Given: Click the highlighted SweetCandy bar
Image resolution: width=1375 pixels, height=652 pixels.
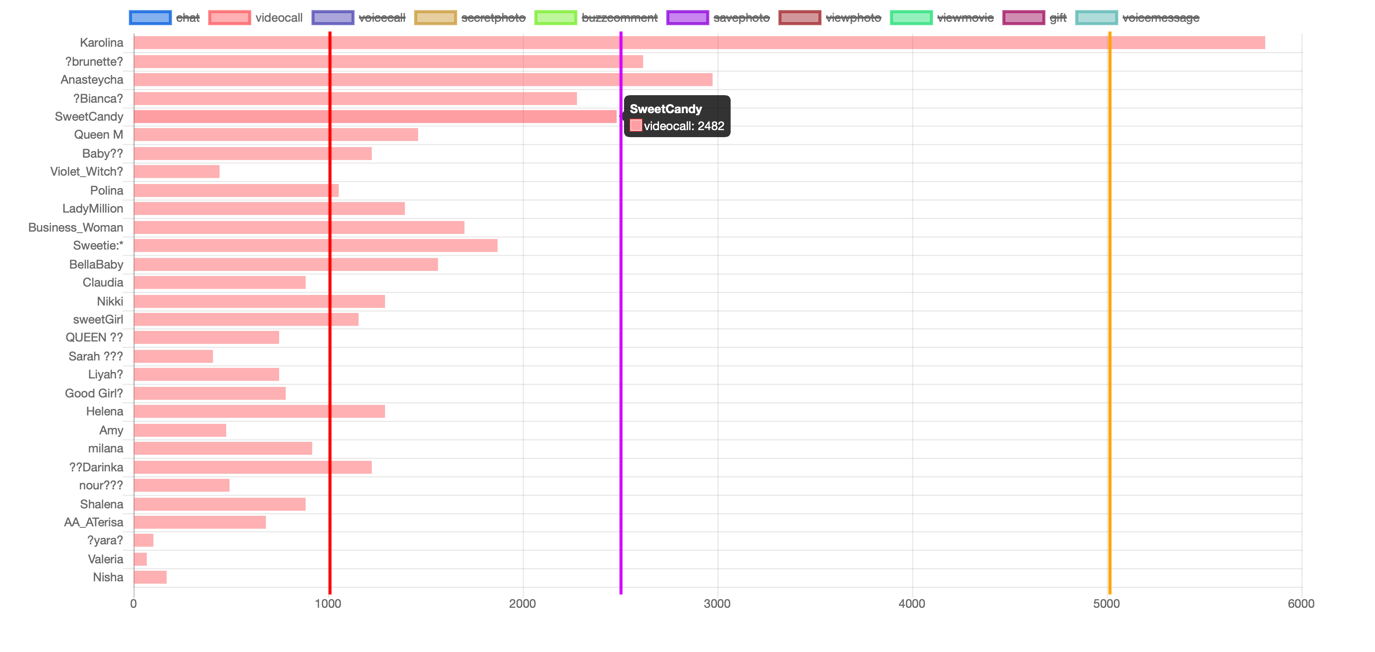Looking at the screenshot, I should tap(375, 117).
